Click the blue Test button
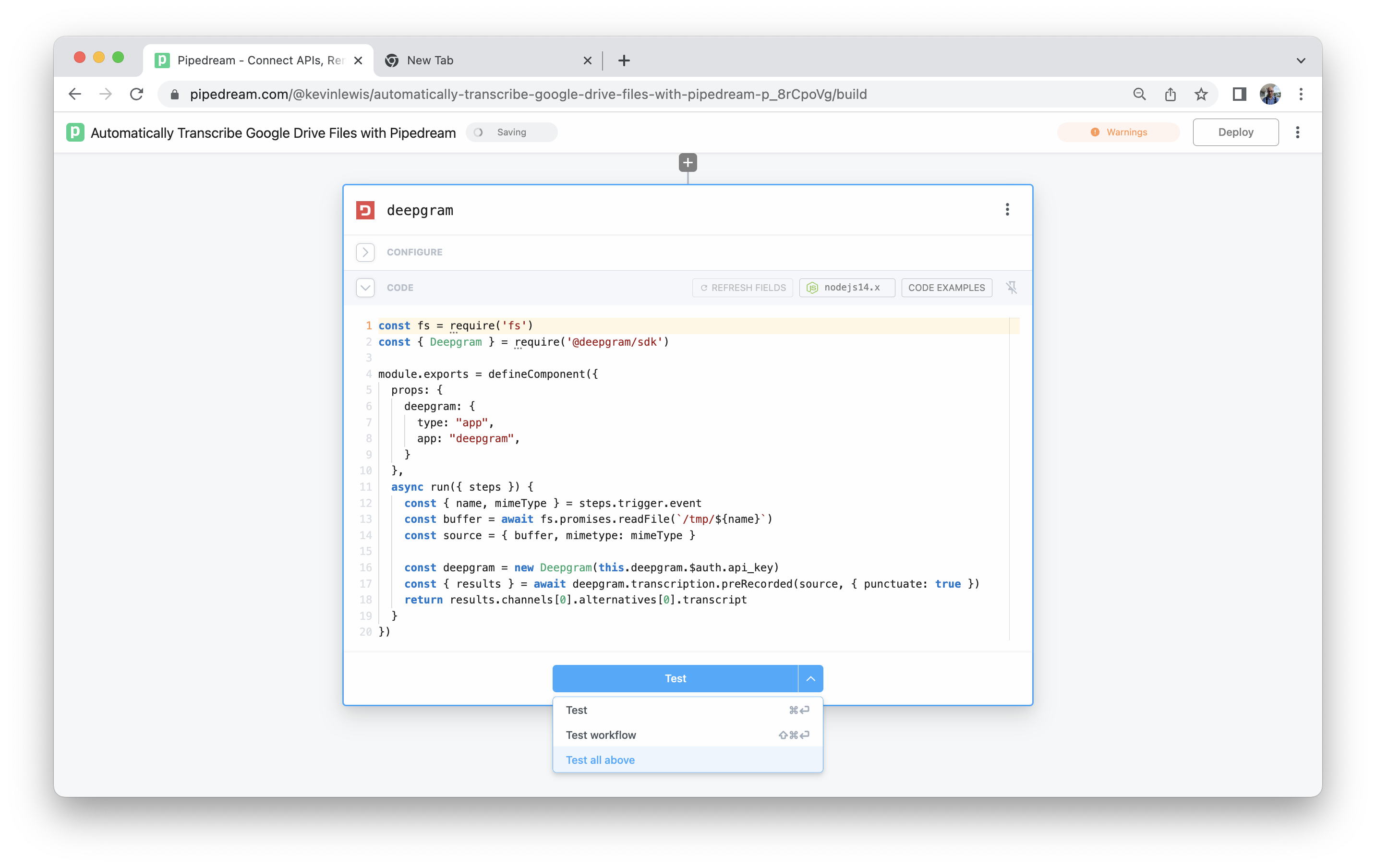This screenshot has height=868, width=1376. (675, 678)
